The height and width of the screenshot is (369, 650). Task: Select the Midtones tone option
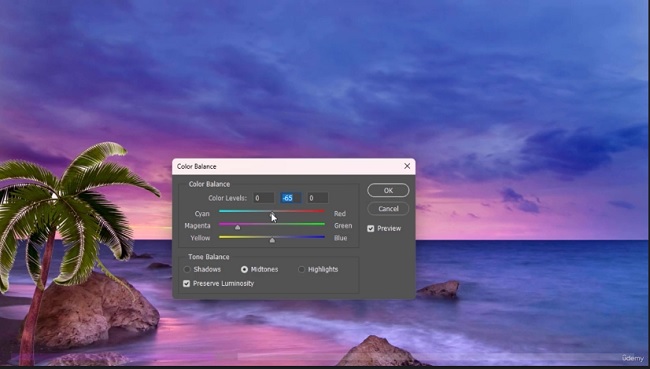point(244,269)
